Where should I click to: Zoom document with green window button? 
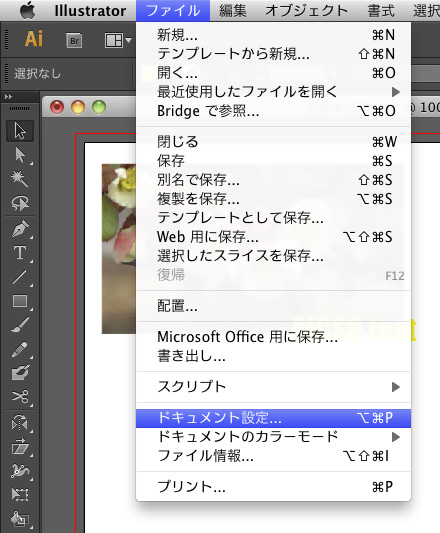coord(99,107)
